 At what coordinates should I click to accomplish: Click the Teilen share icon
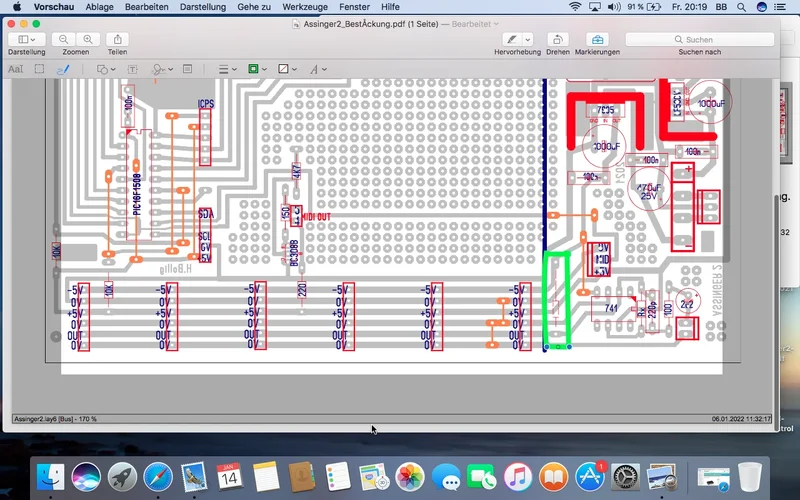point(117,38)
